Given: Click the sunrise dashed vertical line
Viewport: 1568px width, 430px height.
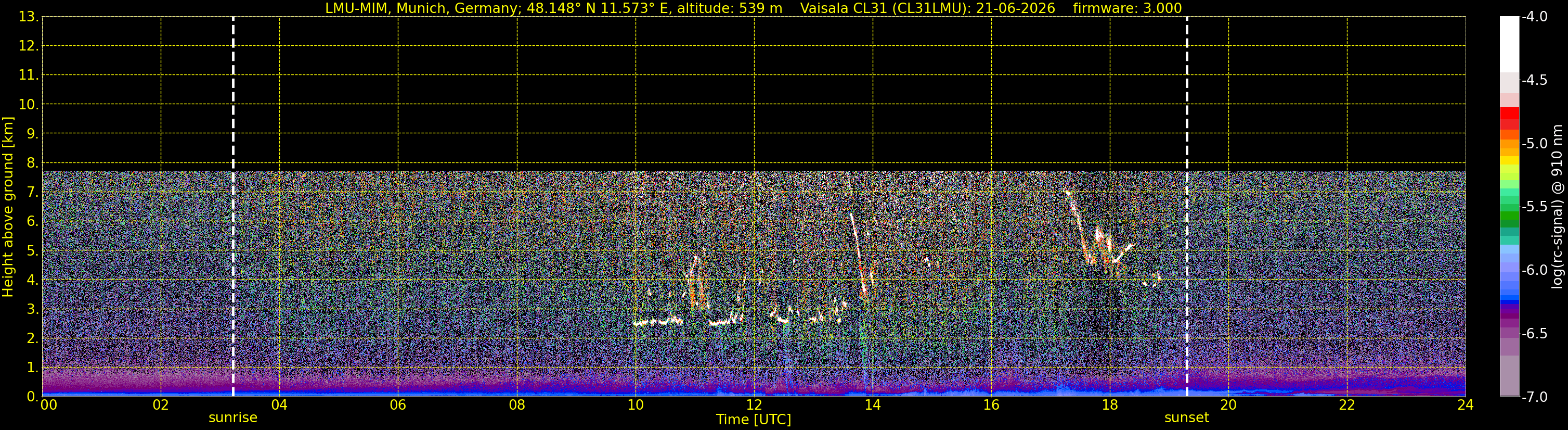Looking at the screenshot, I should pyautogui.click(x=233, y=206).
